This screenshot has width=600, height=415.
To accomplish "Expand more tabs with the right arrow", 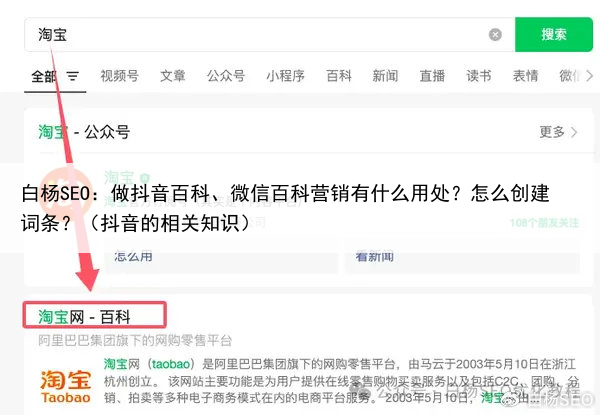I will coord(589,76).
